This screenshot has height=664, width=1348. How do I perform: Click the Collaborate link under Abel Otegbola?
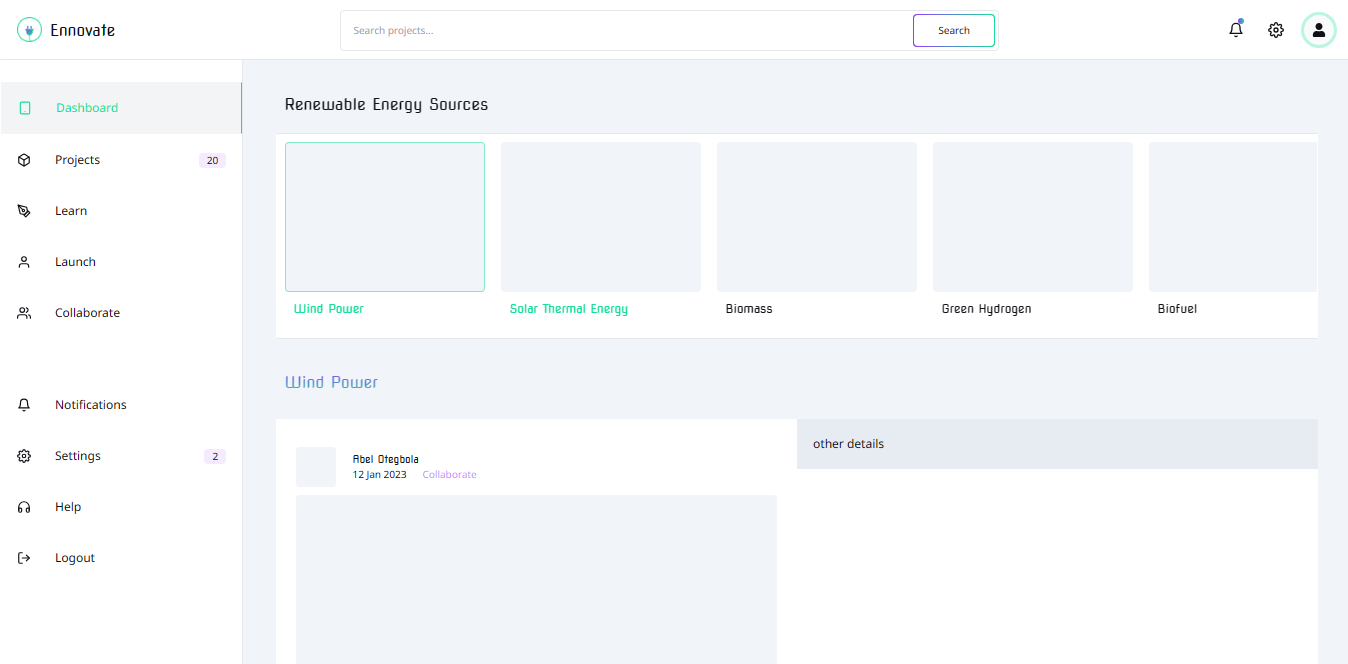point(449,475)
